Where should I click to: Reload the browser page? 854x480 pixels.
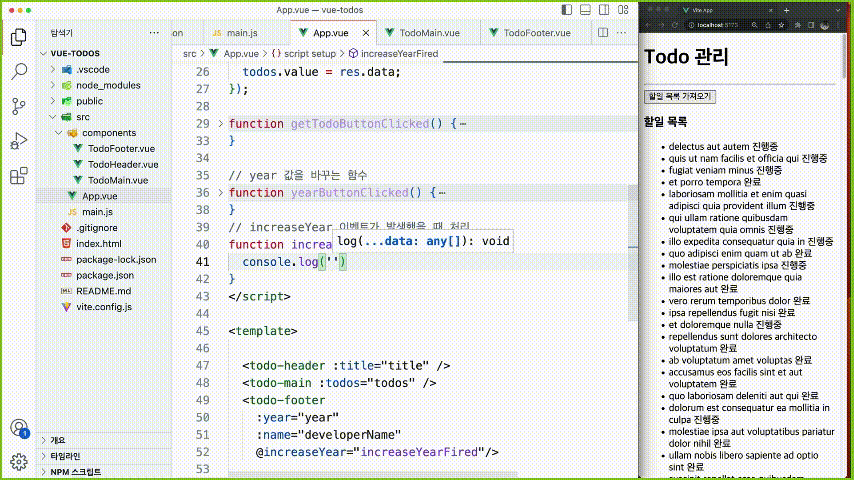(674, 25)
